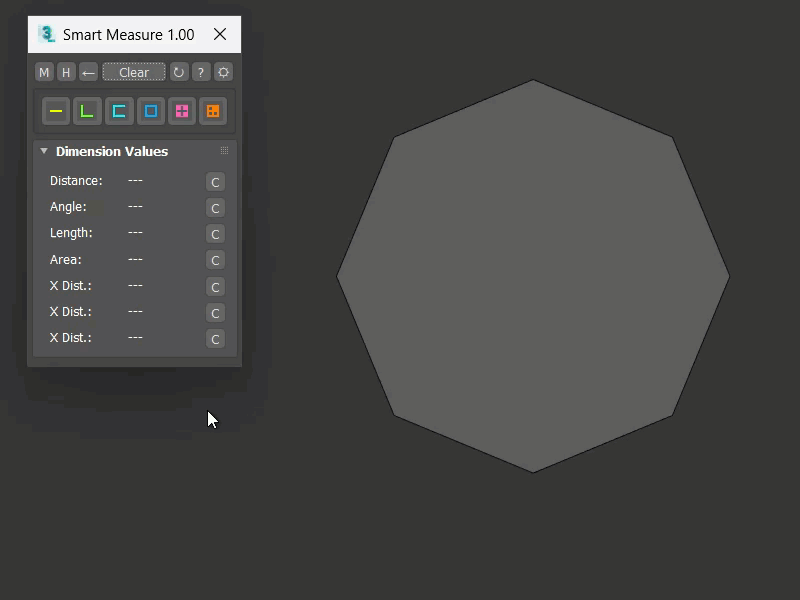800x600 pixels.
Task: Click the C button for Angle
Action: (x=215, y=208)
